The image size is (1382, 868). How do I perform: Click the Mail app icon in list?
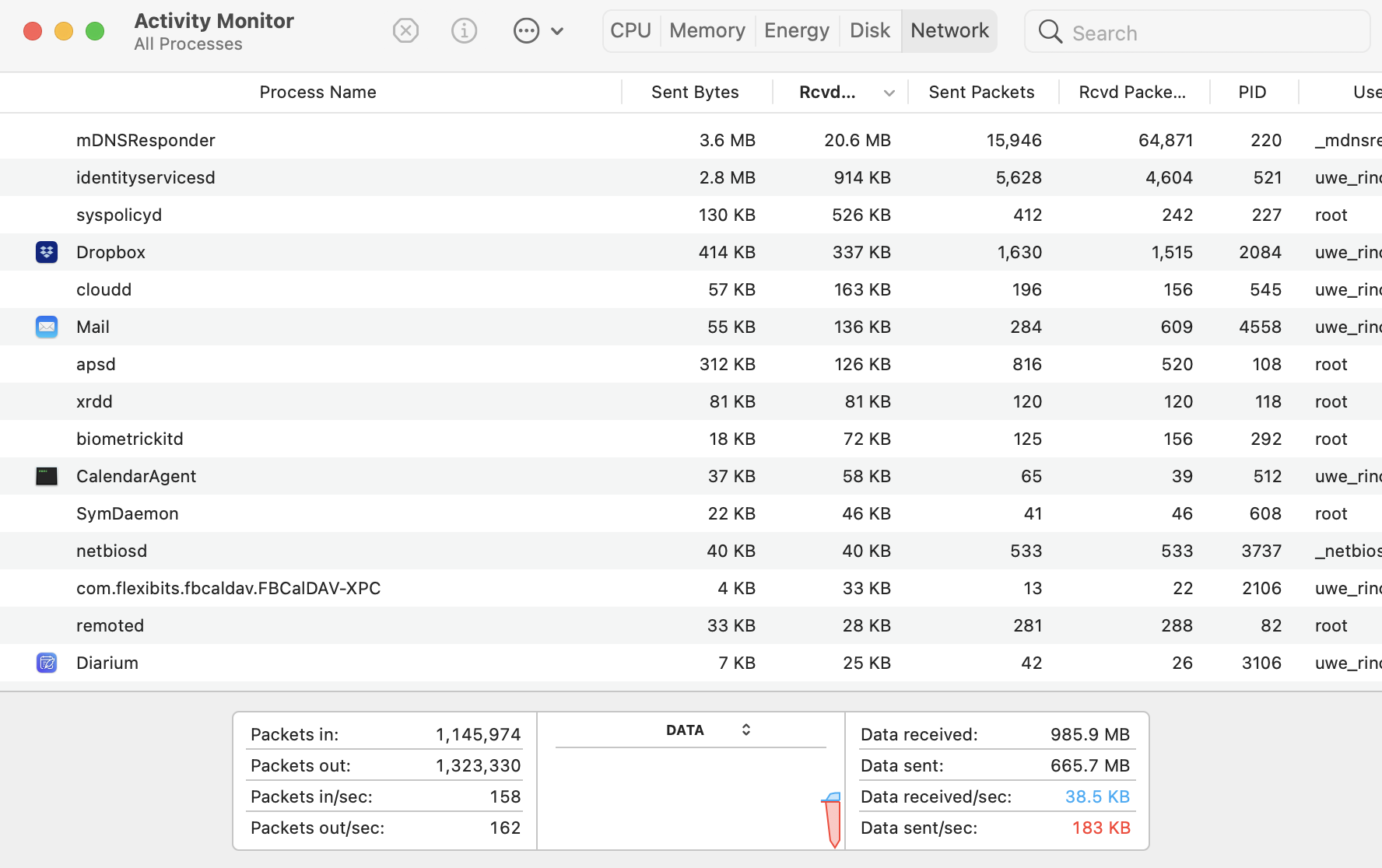tap(47, 327)
